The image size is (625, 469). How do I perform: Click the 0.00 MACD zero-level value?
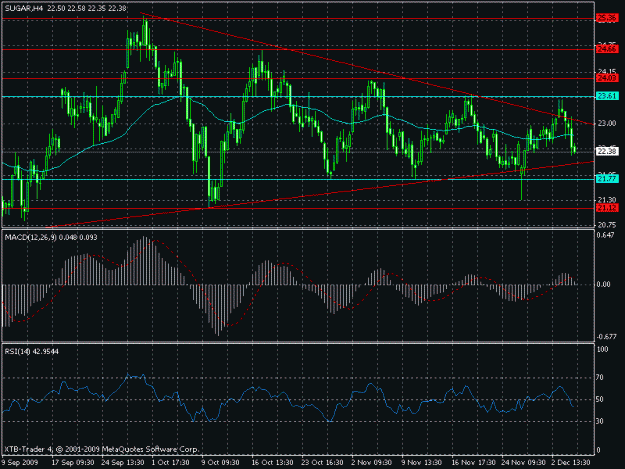pos(603,284)
